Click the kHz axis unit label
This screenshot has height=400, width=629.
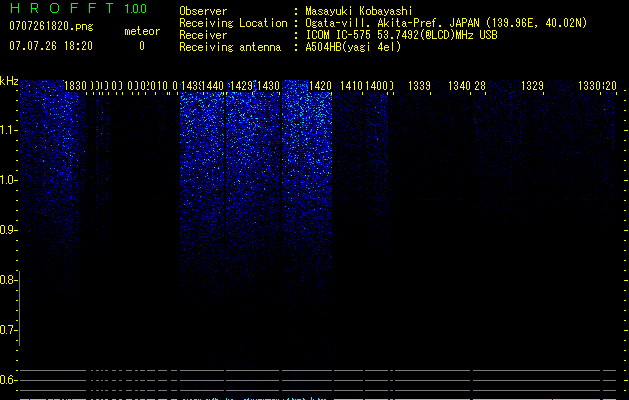tap(9, 81)
